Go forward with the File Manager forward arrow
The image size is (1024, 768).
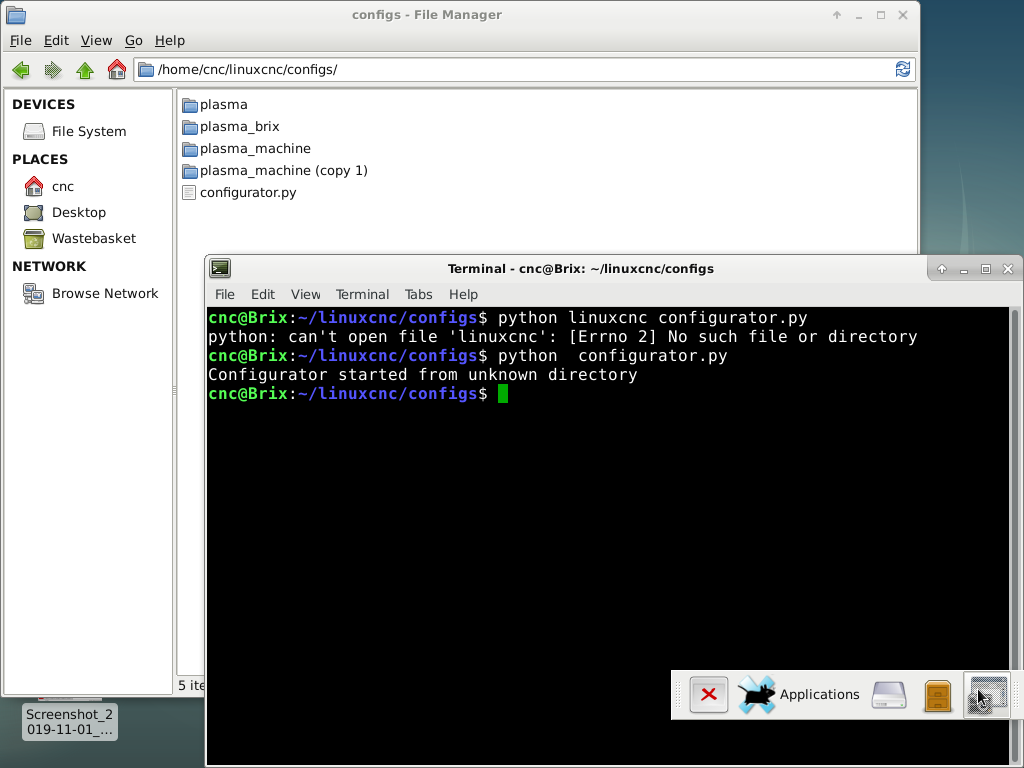tap(53, 70)
